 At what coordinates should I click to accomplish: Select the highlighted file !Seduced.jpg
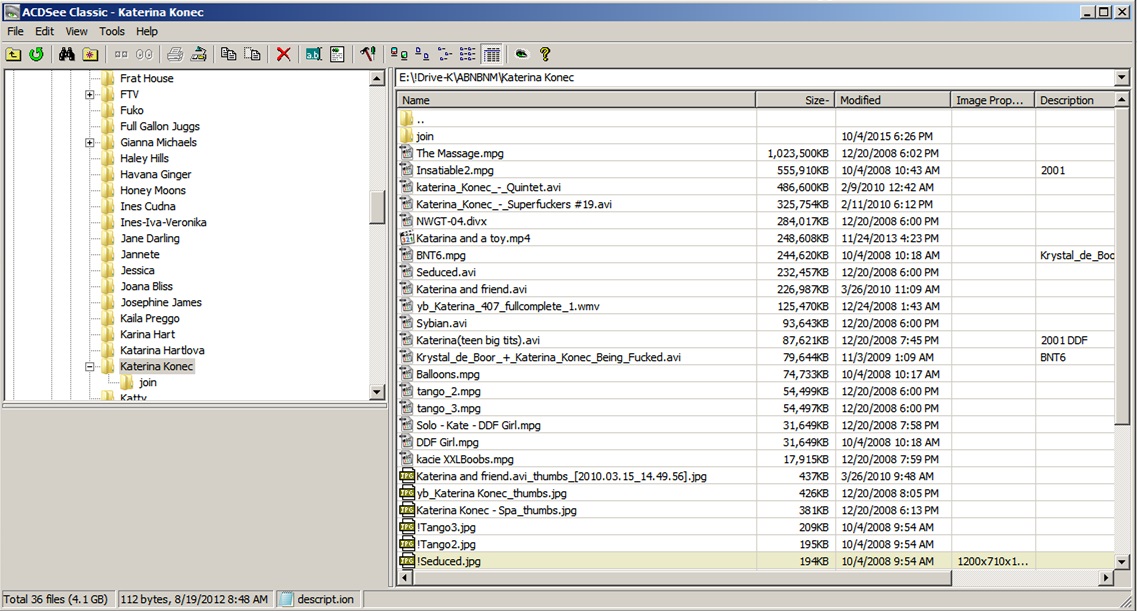pos(448,561)
